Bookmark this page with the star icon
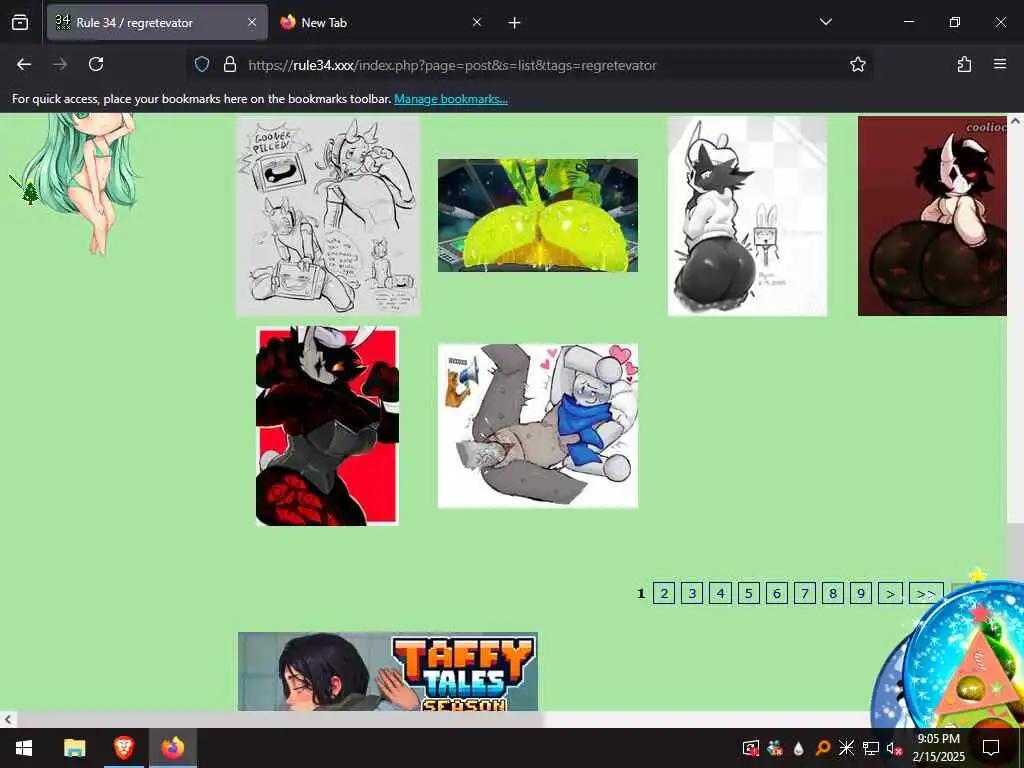1024x768 pixels. coord(857,65)
